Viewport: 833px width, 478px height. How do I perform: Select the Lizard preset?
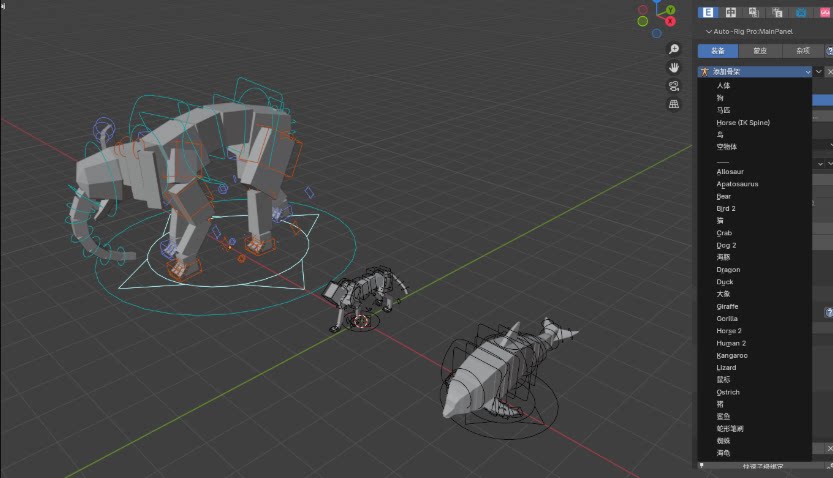(x=726, y=368)
